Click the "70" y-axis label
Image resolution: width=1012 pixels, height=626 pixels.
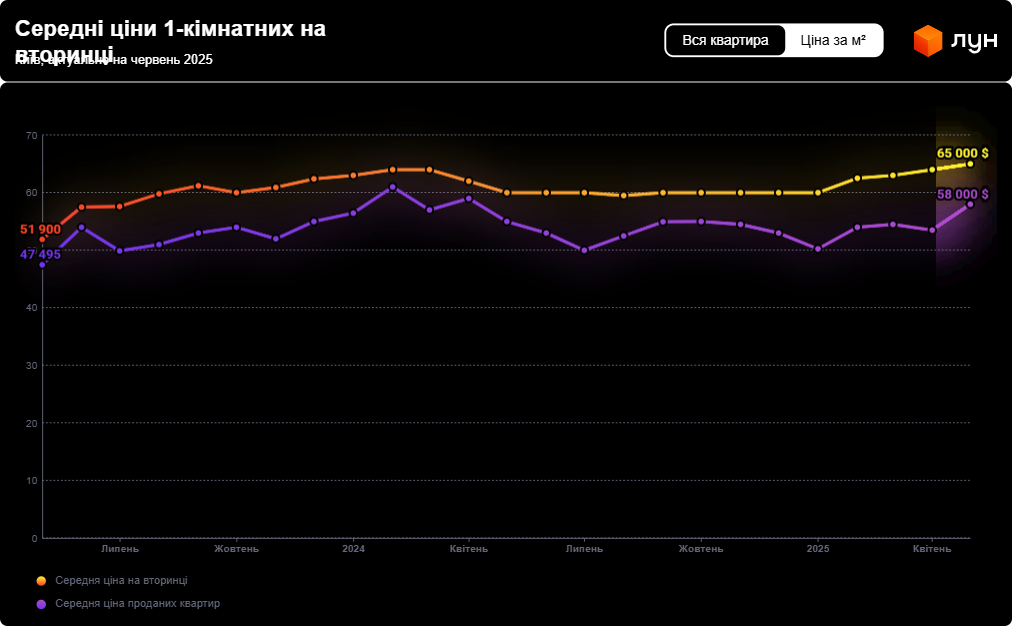31,135
